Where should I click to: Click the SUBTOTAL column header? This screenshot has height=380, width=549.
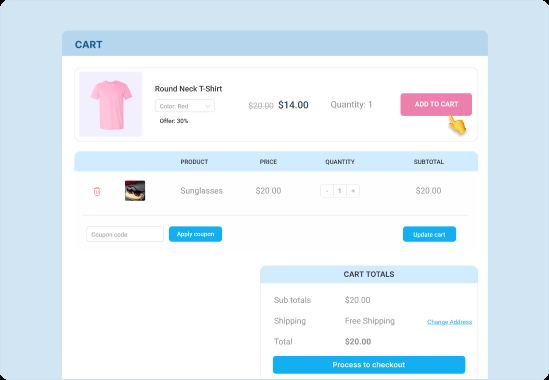click(429, 162)
